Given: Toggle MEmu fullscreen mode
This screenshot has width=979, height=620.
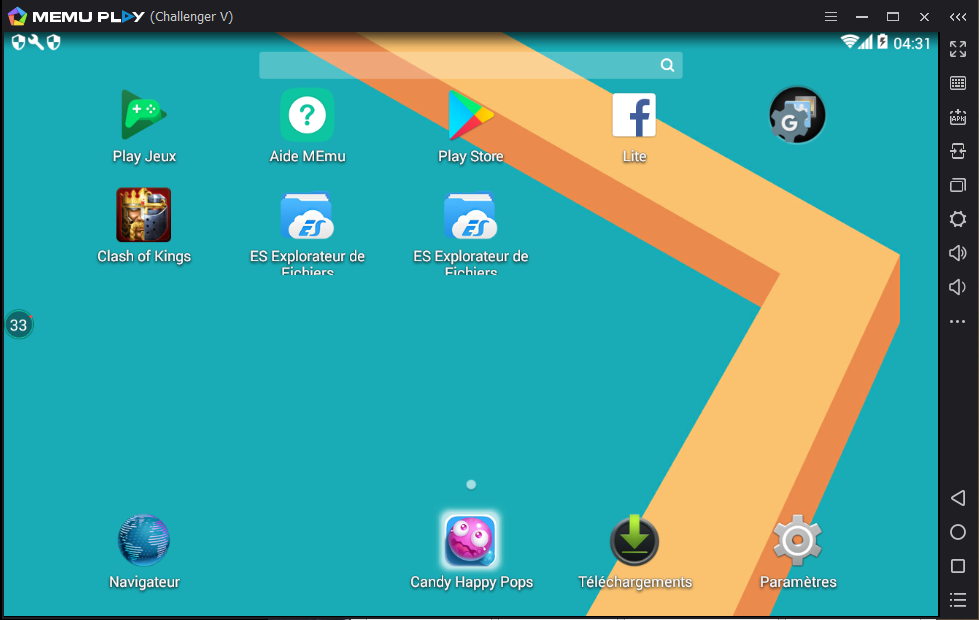Looking at the screenshot, I should point(958,49).
